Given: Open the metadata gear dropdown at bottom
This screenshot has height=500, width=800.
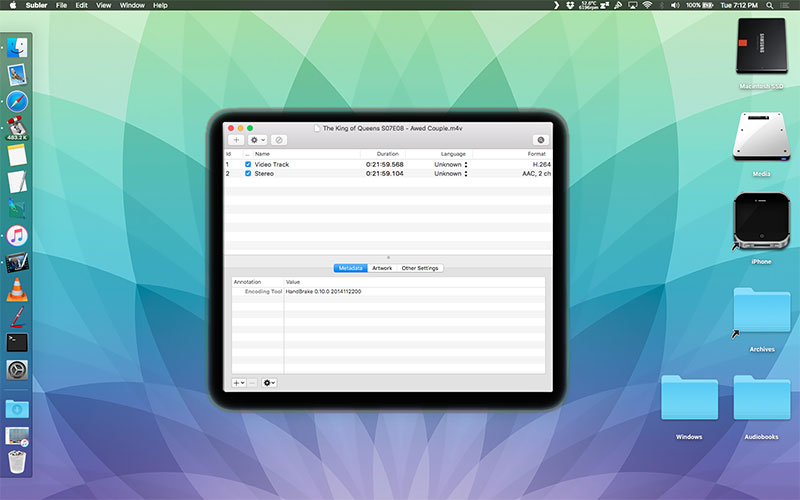Looking at the screenshot, I should coord(269,383).
